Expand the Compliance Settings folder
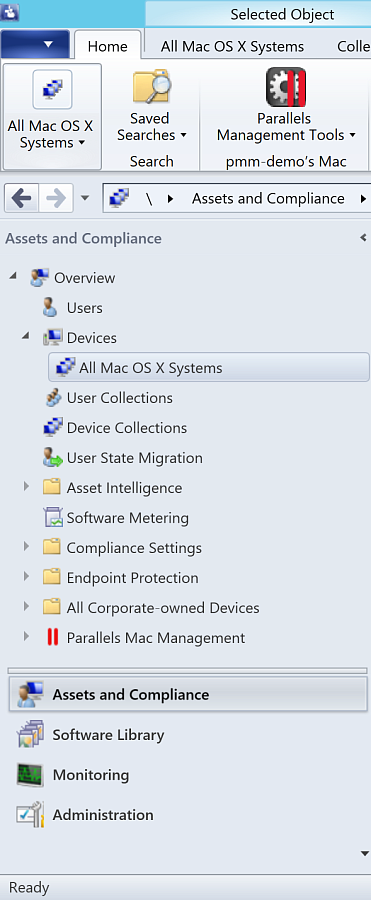371x900 pixels. point(26,547)
